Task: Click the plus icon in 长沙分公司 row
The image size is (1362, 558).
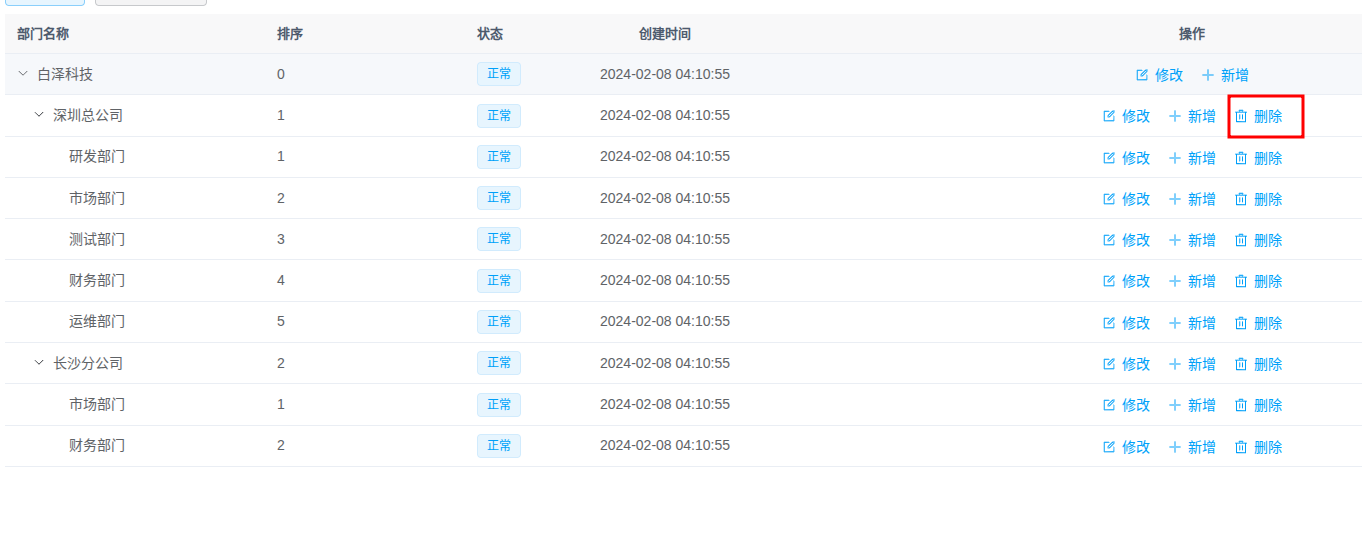Action: click(1175, 364)
